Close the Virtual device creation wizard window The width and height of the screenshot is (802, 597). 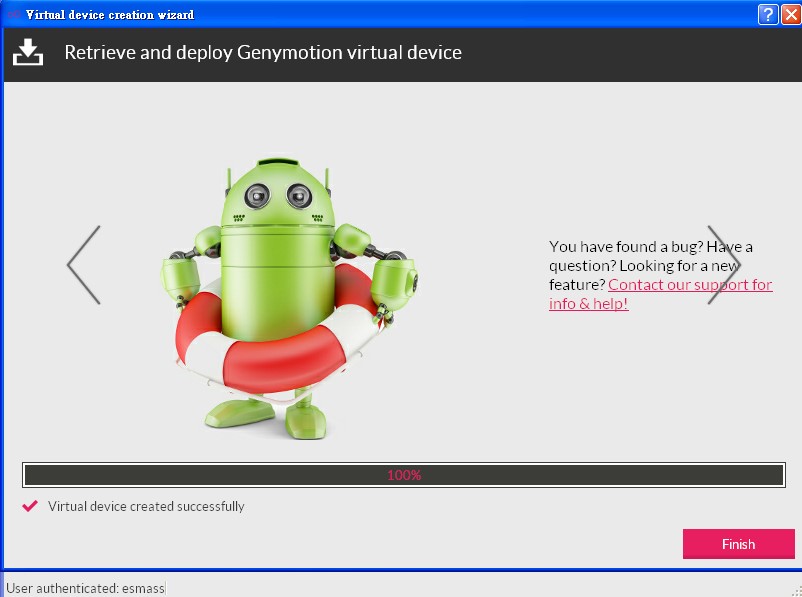(x=790, y=14)
